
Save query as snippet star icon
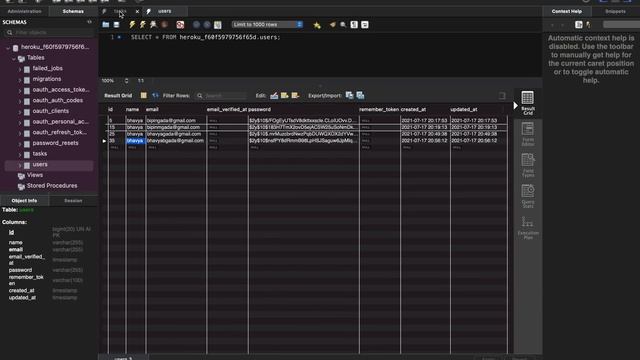(x=317, y=25)
